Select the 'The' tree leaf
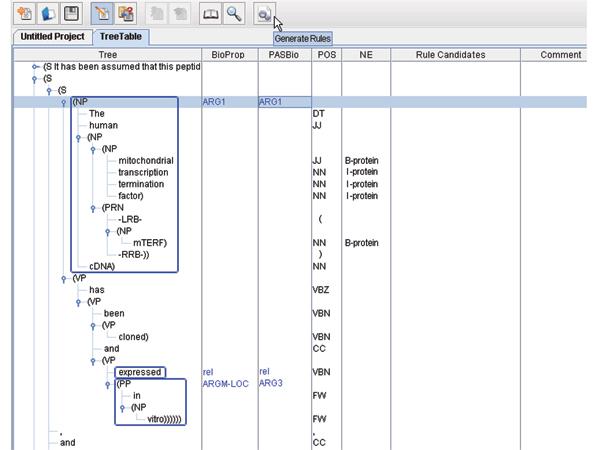 [x=97, y=114]
